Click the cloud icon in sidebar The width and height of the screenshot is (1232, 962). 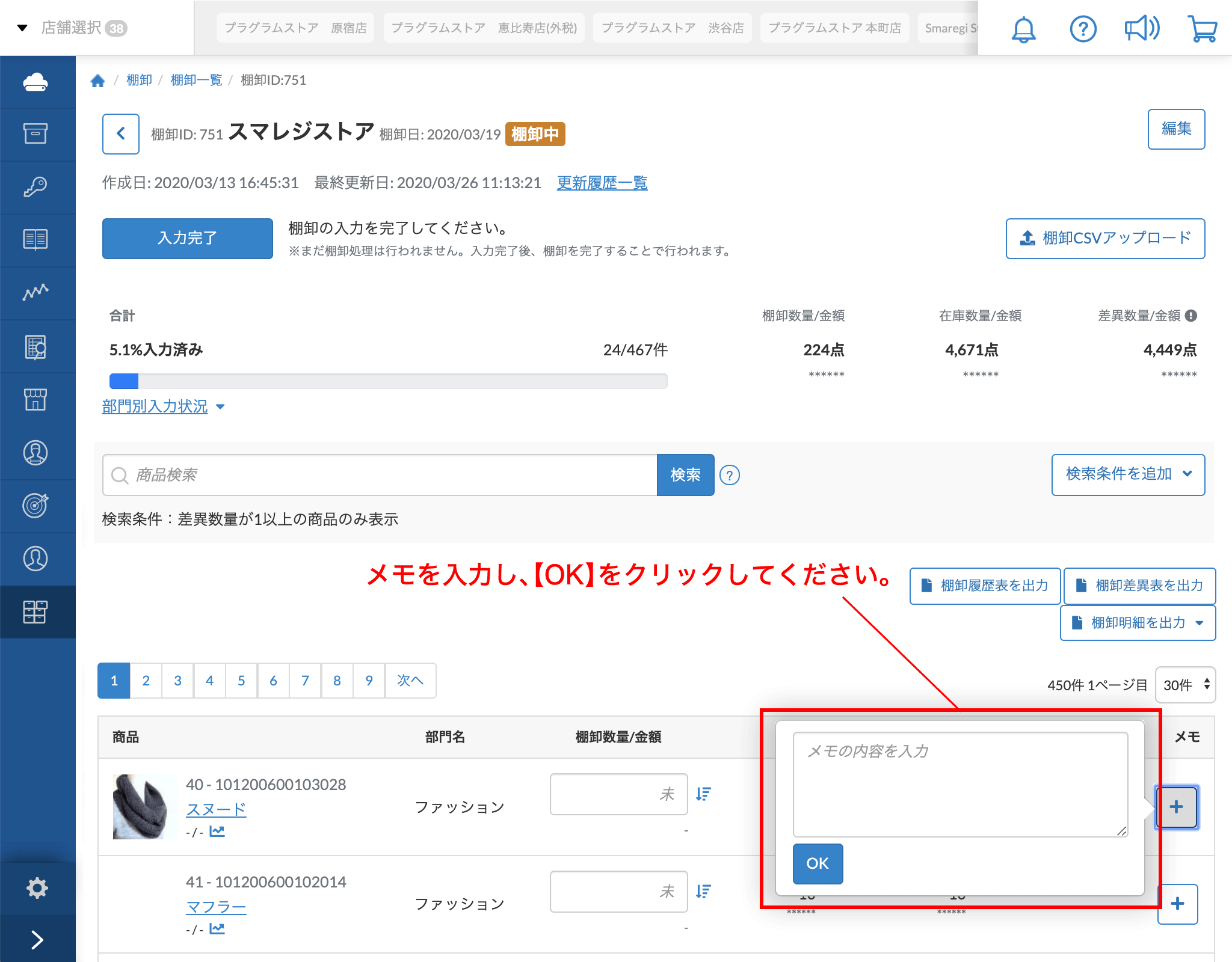[36, 82]
